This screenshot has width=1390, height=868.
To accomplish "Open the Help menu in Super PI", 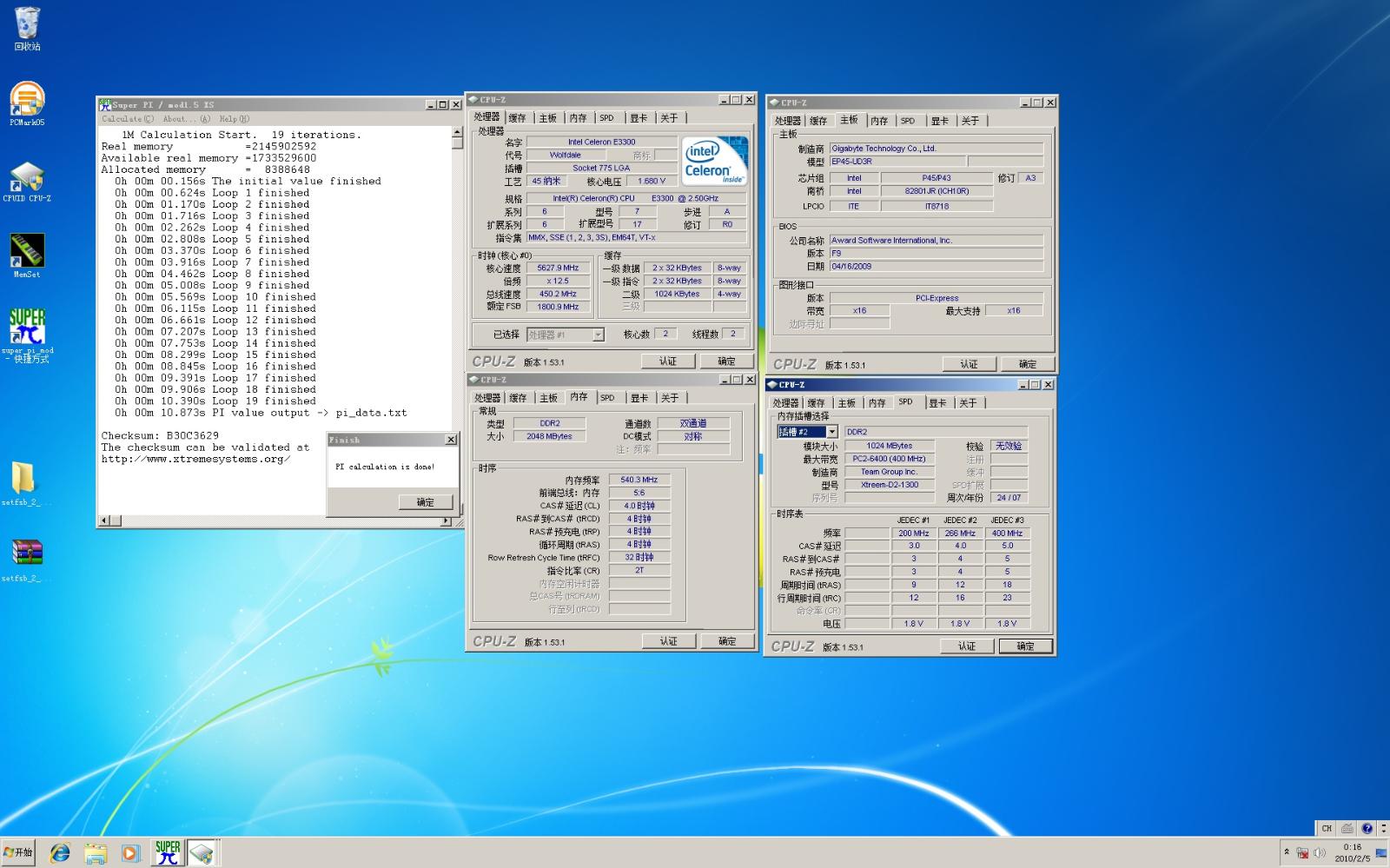I will coord(234,119).
